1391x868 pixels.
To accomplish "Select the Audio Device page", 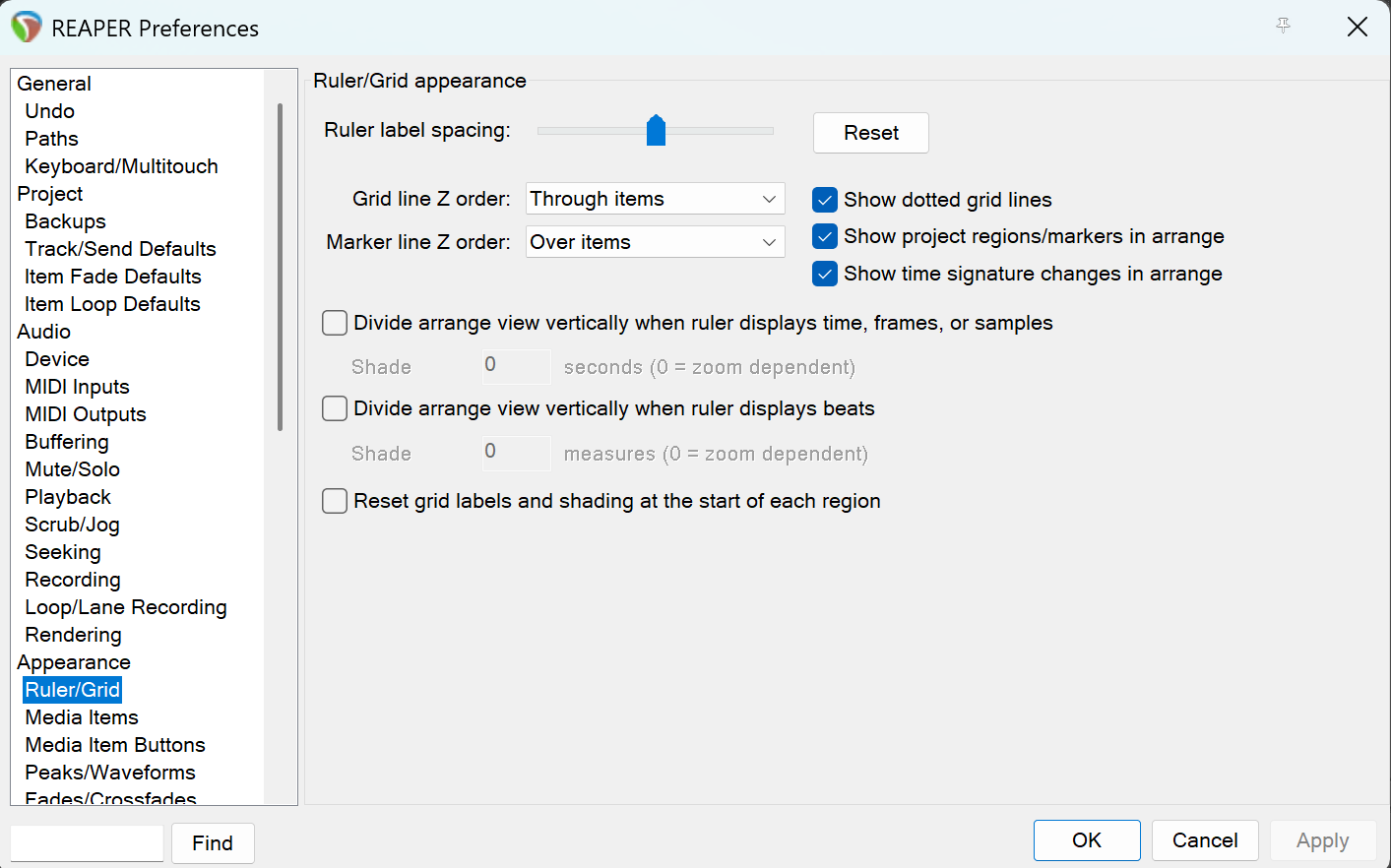I will click(57, 359).
